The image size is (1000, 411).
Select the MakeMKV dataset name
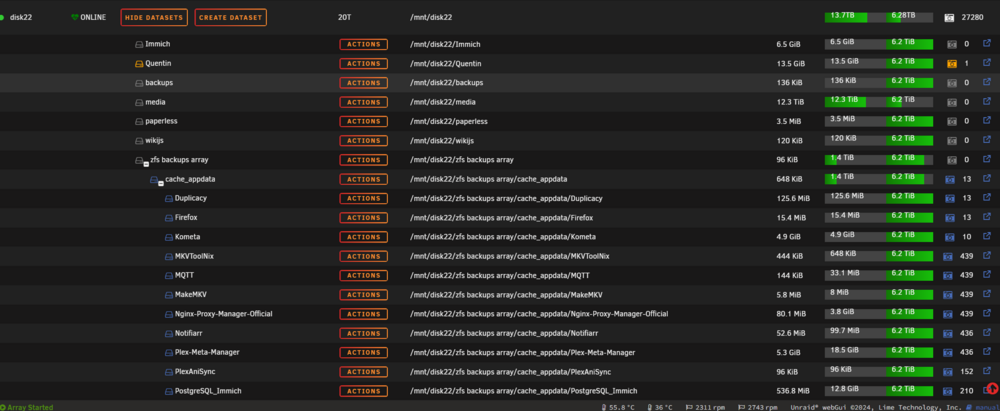pyautogui.click(x=190, y=294)
